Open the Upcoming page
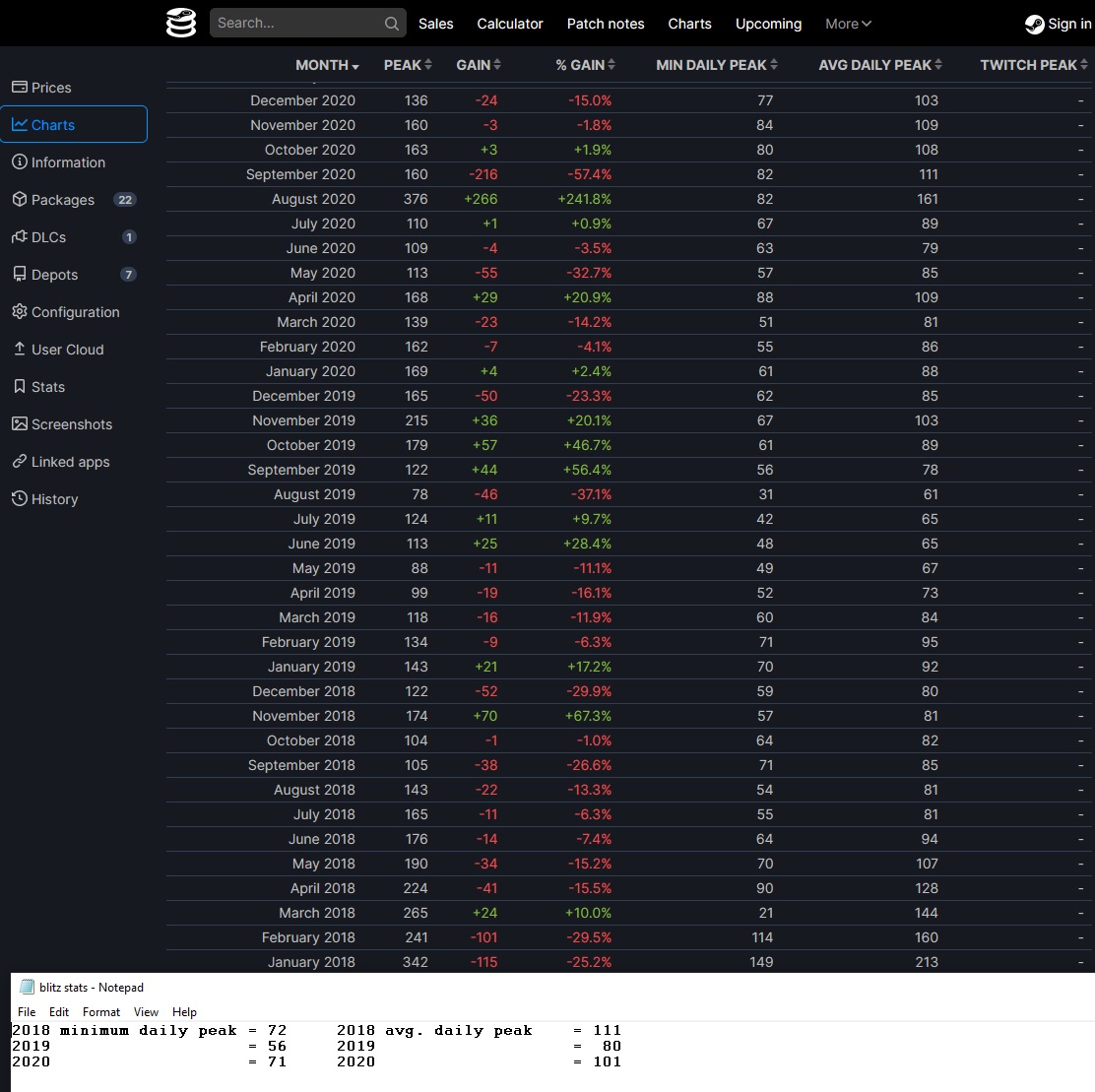 768,24
